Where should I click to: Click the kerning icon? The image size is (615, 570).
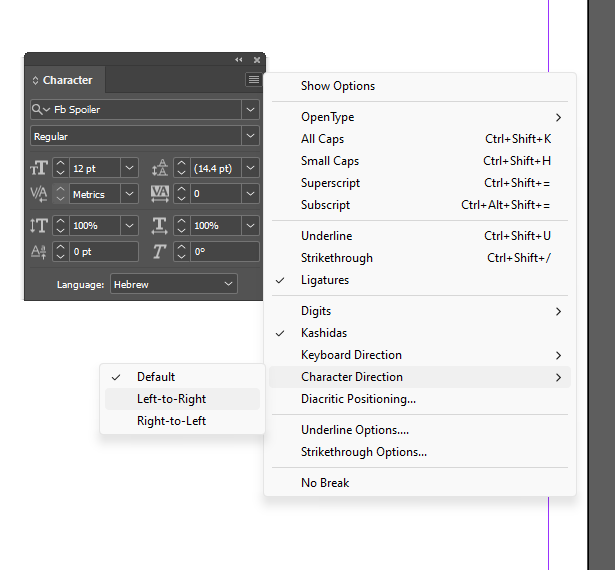(x=39, y=194)
